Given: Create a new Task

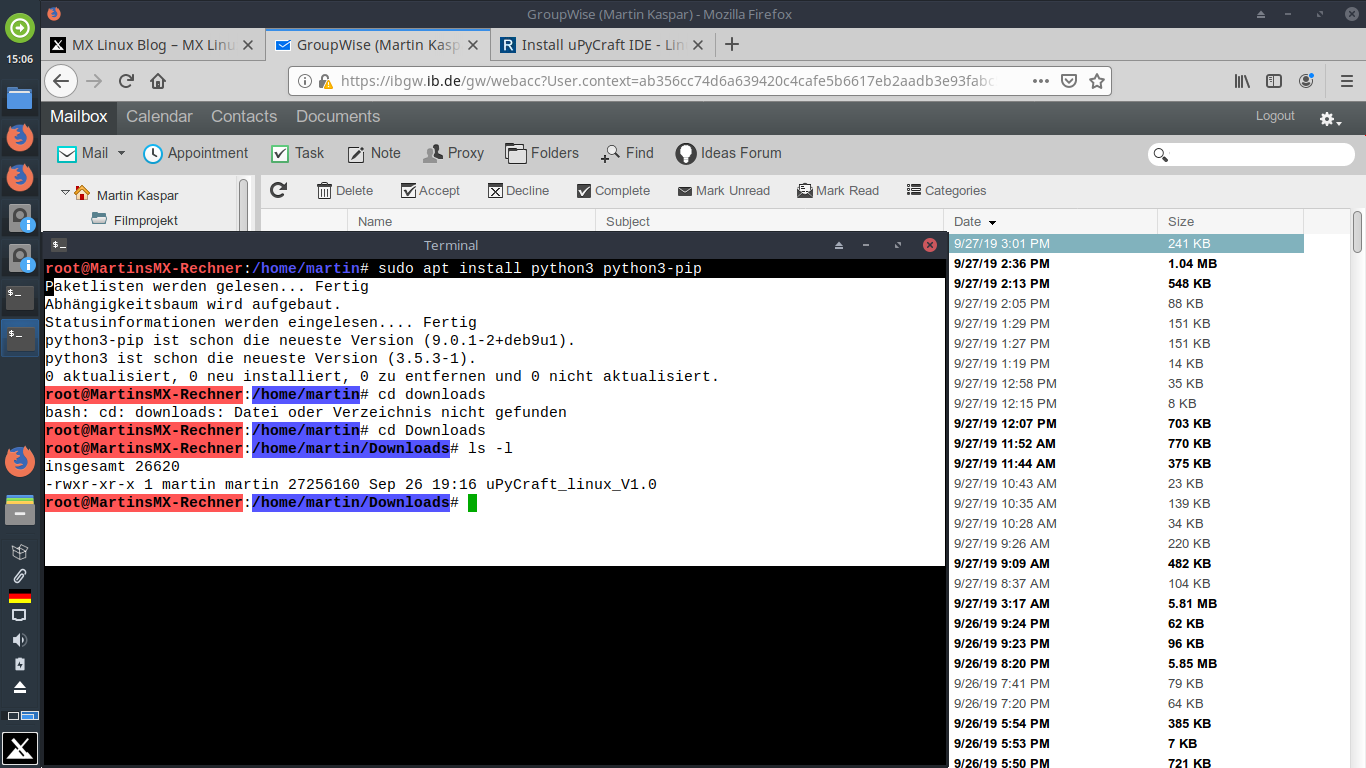Looking at the screenshot, I should click(298, 153).
